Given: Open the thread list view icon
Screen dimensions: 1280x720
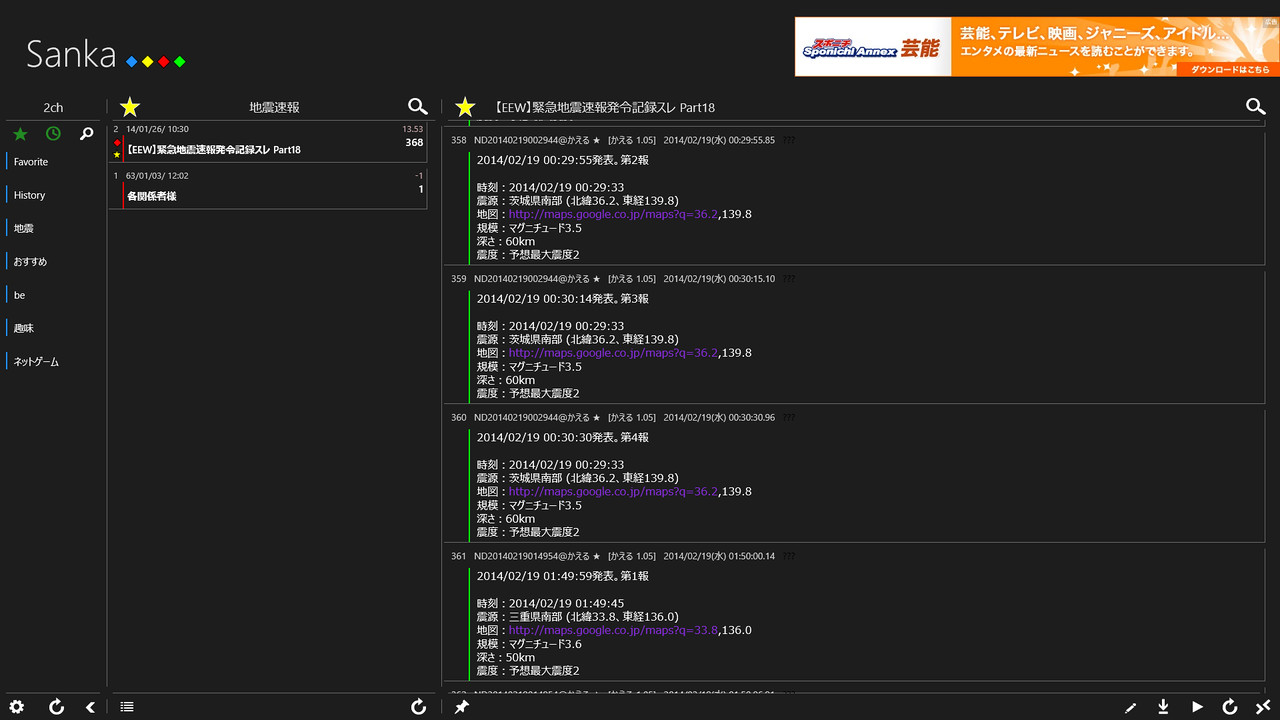Looking at the screenshot, I should tap(127, 707).
